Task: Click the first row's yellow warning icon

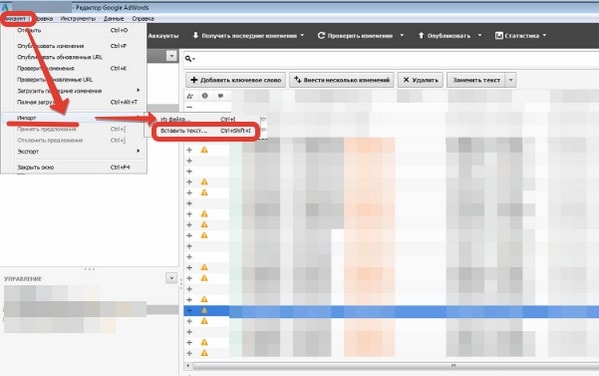Action: (x=204, y=150)
